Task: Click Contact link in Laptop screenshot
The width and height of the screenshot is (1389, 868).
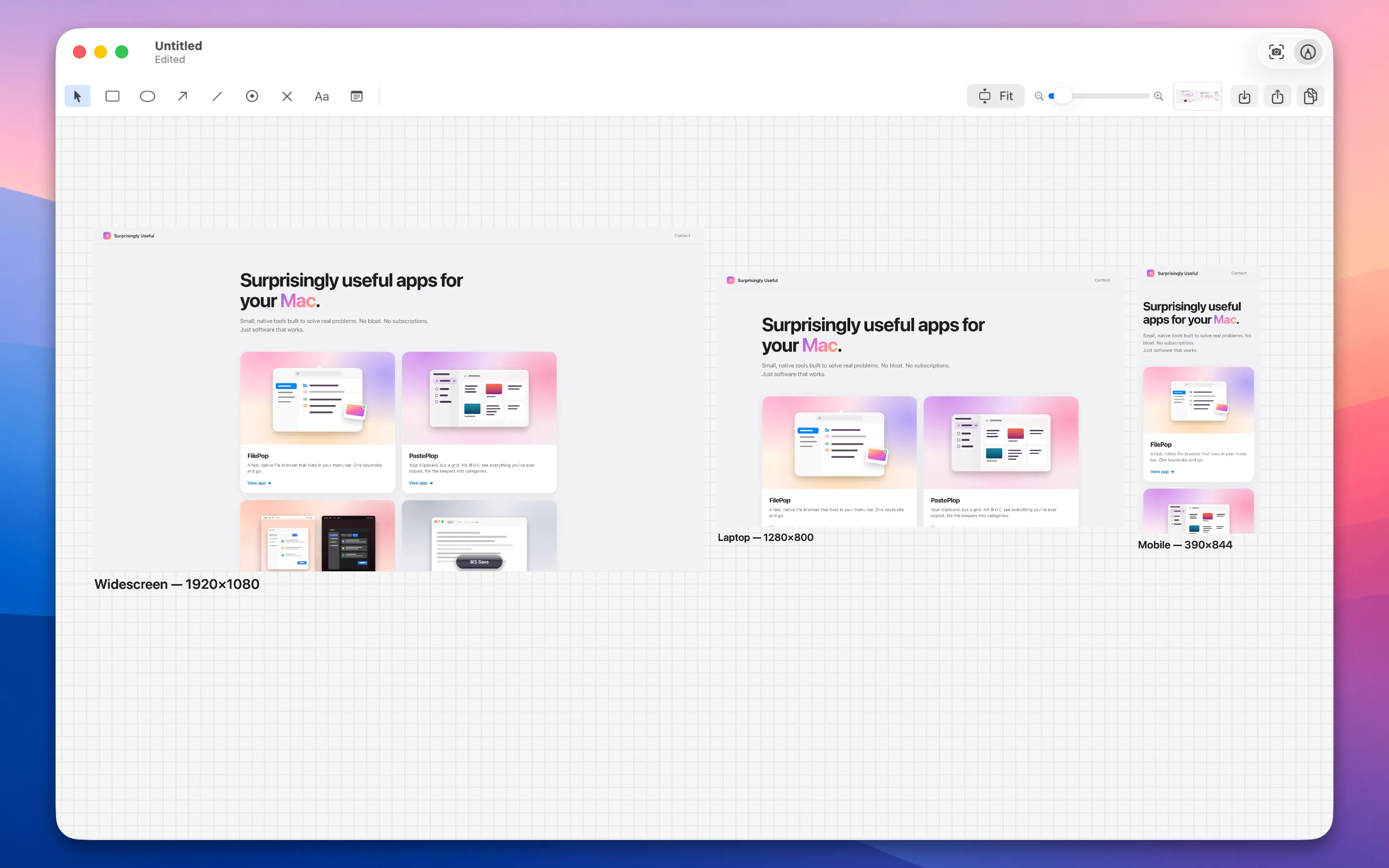Action: pyautogui.click(x=1102, y=280)
